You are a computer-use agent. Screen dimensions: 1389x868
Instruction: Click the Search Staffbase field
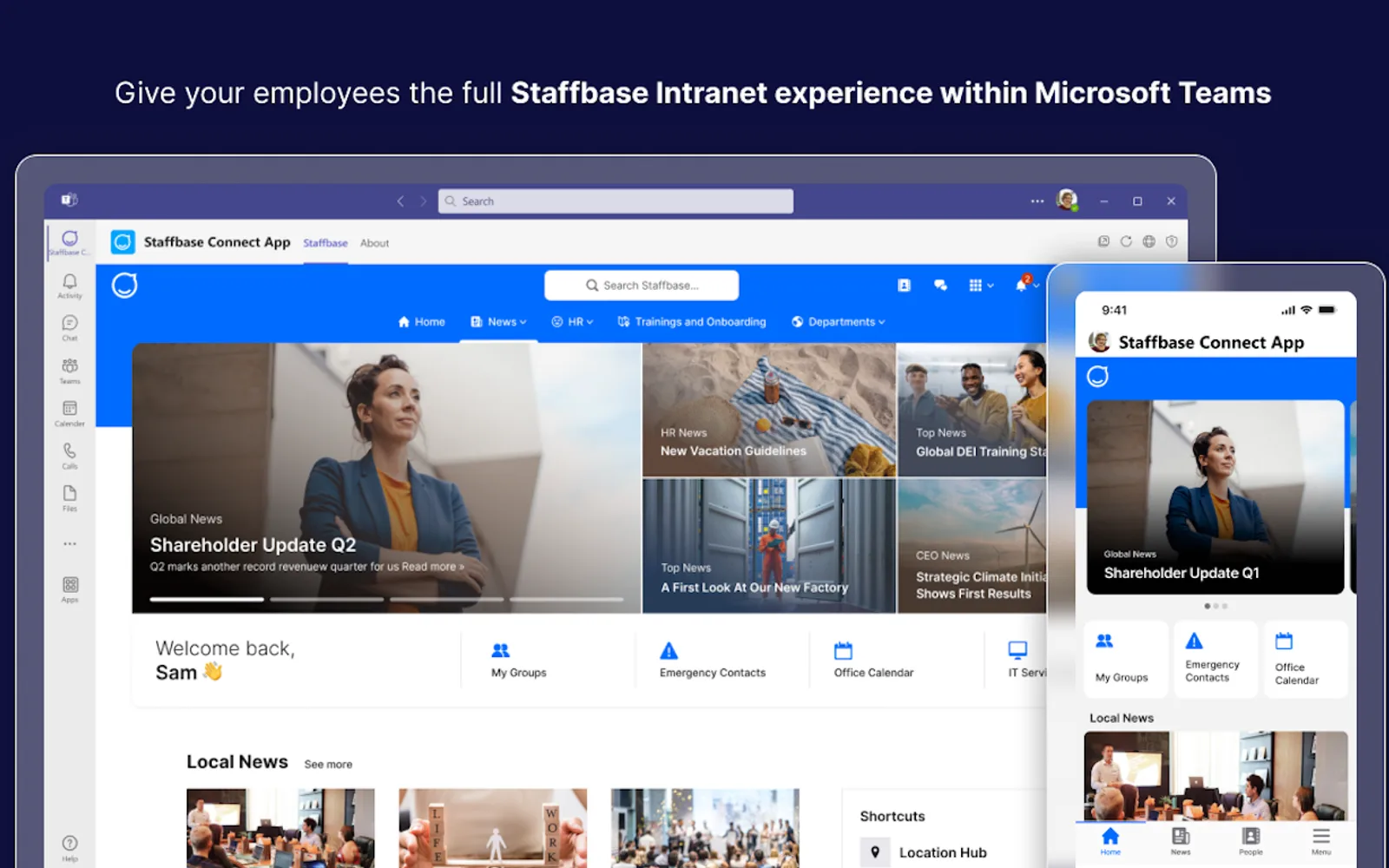pyautogui.click(x=642, y=285)
